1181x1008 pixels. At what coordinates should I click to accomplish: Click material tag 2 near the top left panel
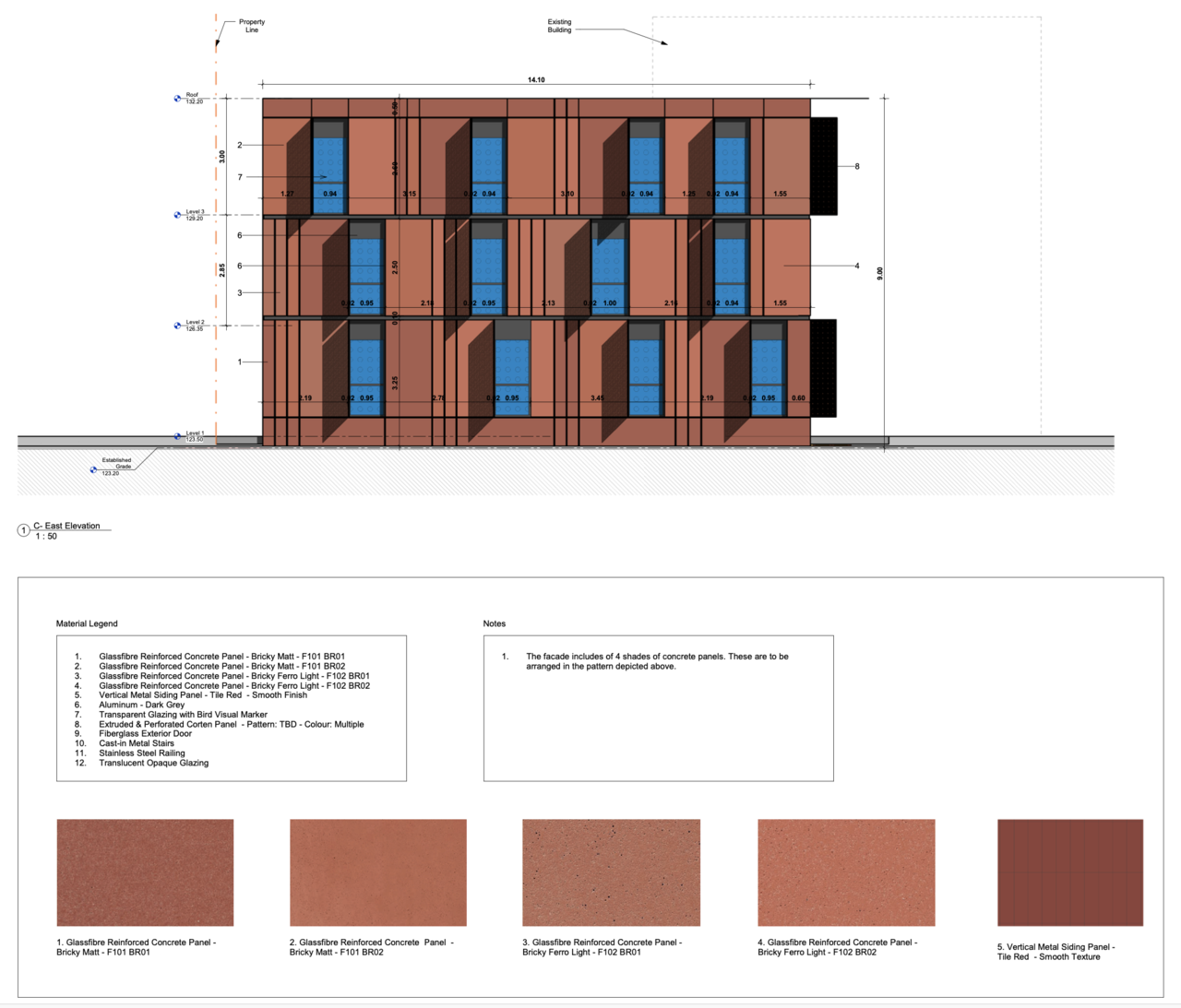click(240, 146)
